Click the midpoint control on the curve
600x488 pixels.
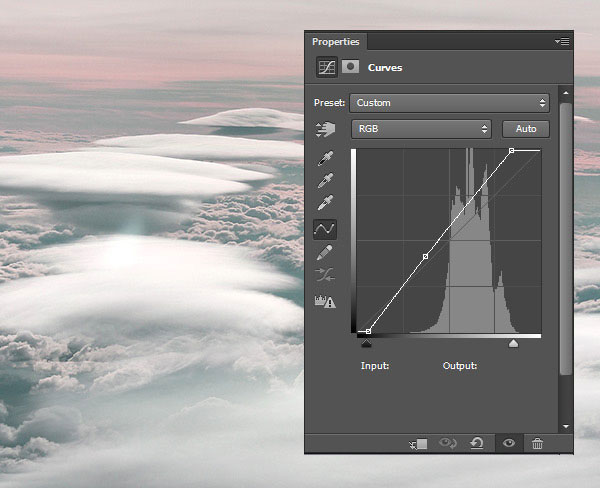[425, 257]
